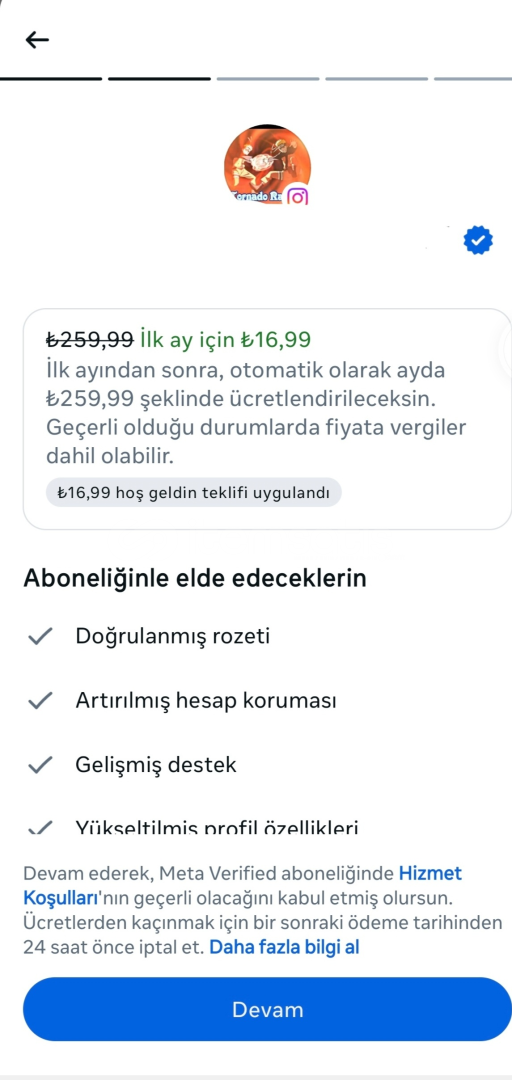Tap checkmark beside Yükseltilmiş profil özellikleri
This screenshot has height=1080, width=512.
click(40, 828)
